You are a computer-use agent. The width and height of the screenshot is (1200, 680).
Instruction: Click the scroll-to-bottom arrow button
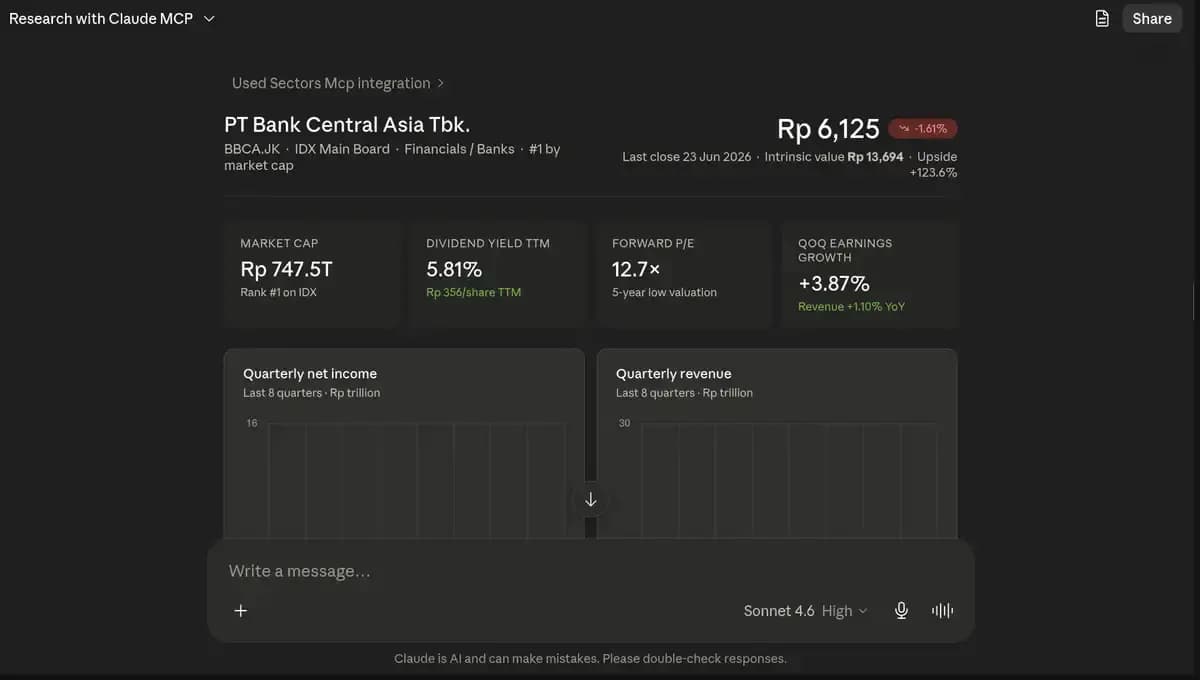(x=590, y=499)
